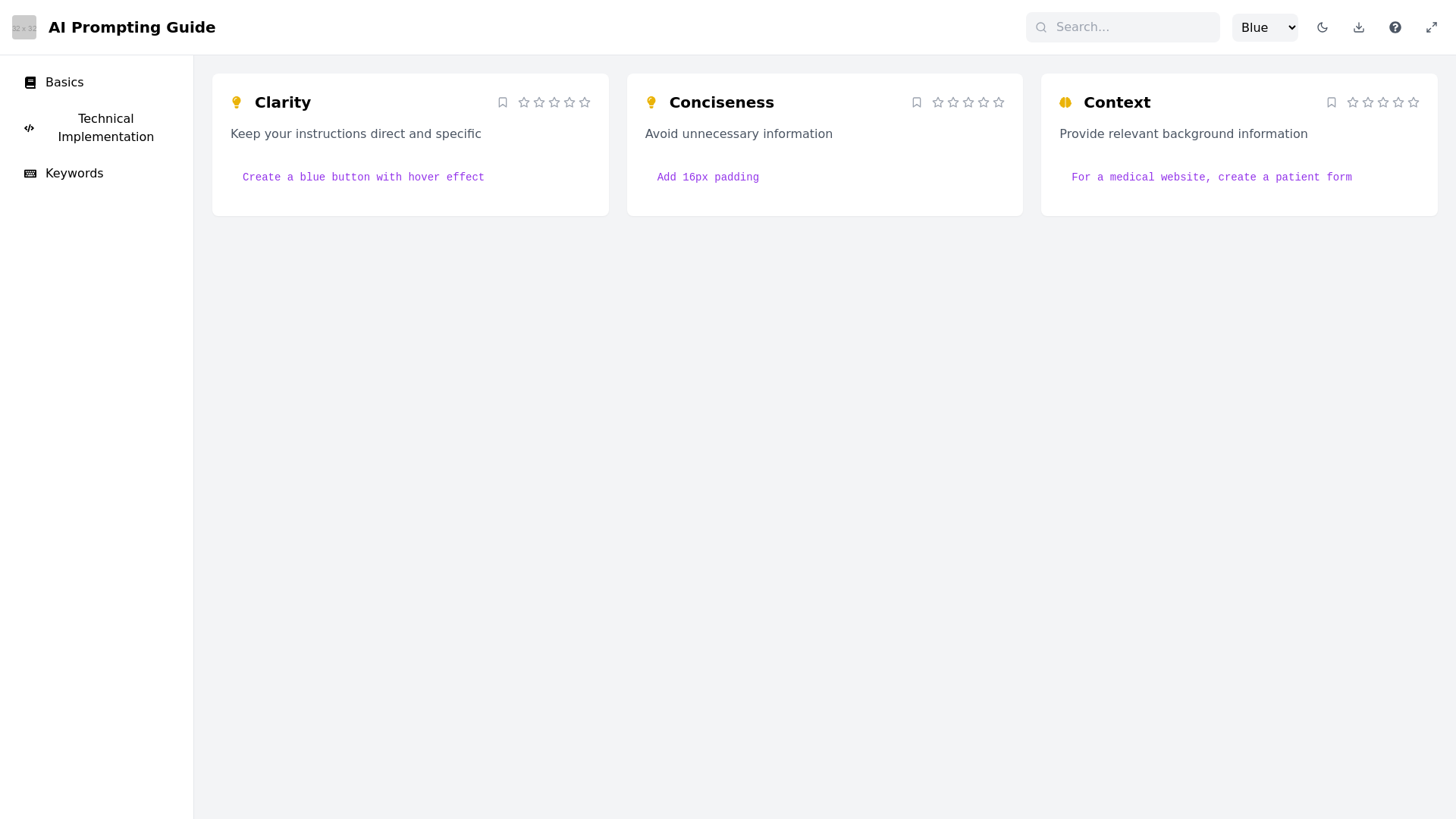Bookmark the Context card

point(1332,102)
